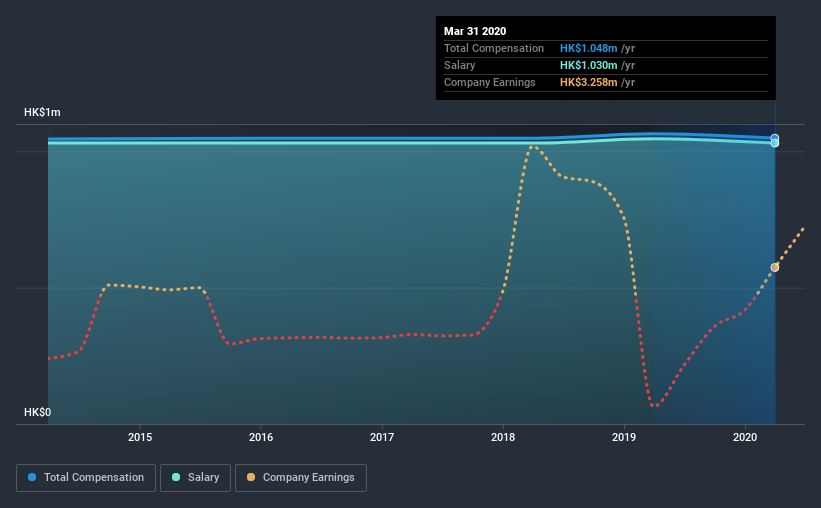Image resolution: width=821 pixels, height=508 pixels.
Task: Click the HK$3.258m company earnings value
Action: (x=589, y=82)
